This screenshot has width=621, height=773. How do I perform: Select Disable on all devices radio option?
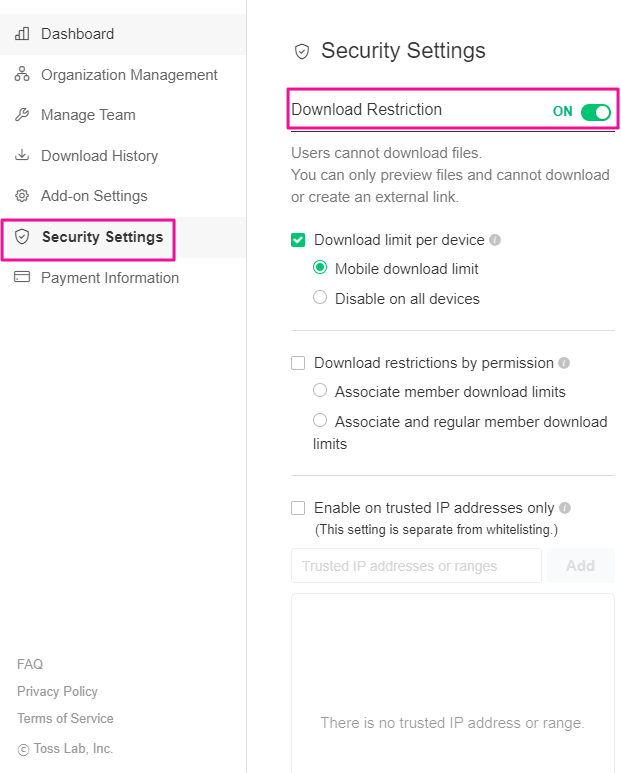(320, 297)
